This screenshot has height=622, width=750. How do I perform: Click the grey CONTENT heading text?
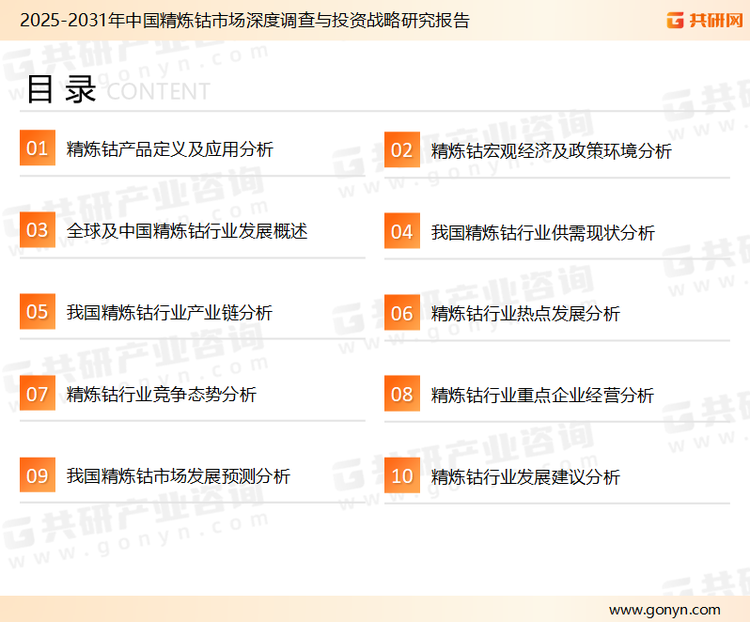pyautogui.click(x=158, y=91)
